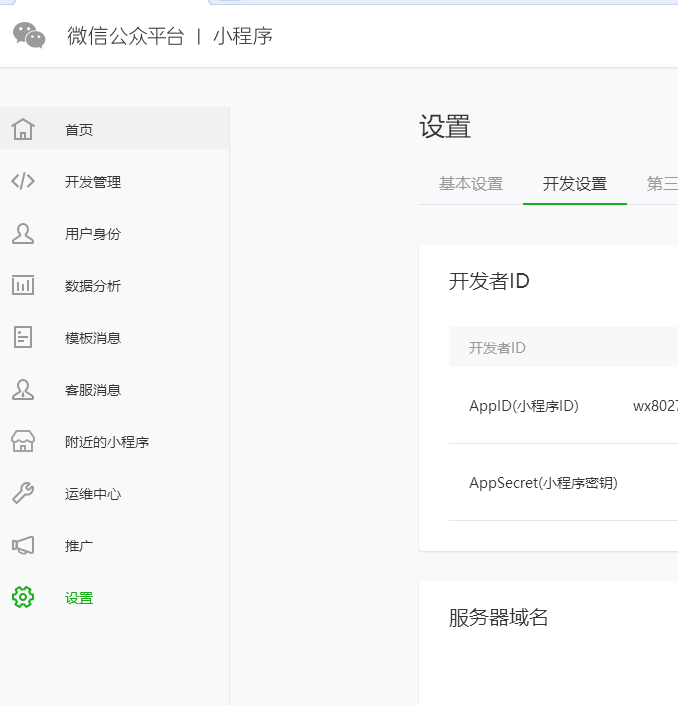Click the bar chart icon for 数据分析
Viewport: 678px width, 705px height.
click(x=23, y=285)
